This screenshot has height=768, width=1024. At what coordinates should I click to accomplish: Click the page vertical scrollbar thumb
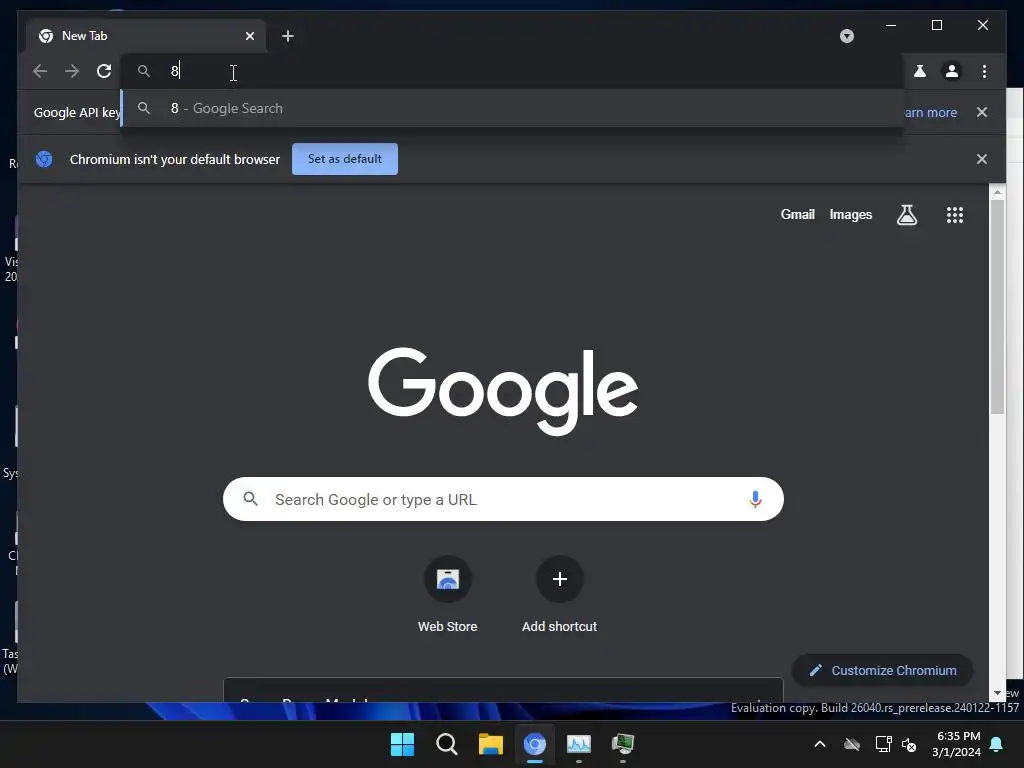point(997,306)
